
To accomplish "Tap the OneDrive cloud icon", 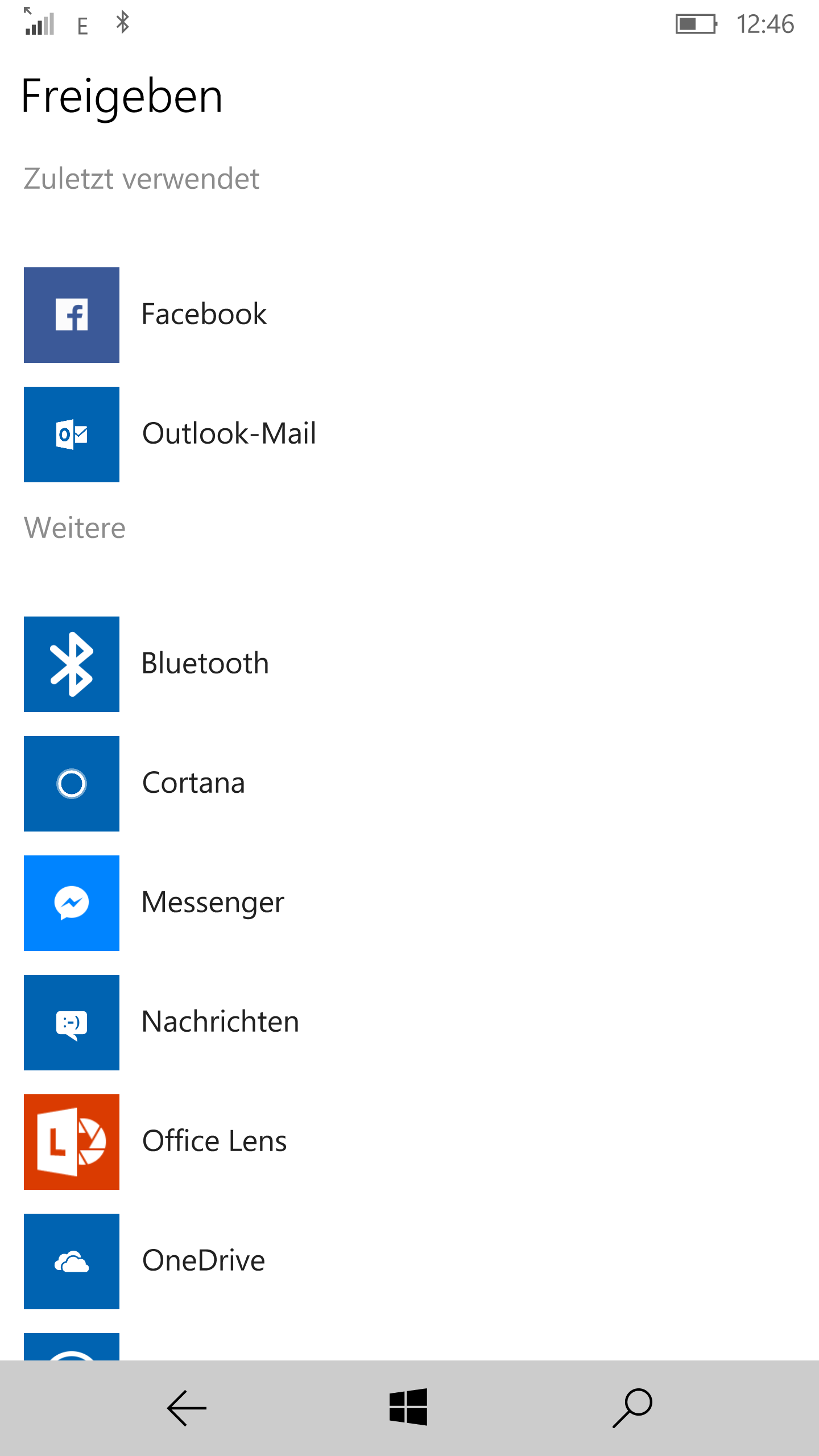I will [x=72, y=1261].
